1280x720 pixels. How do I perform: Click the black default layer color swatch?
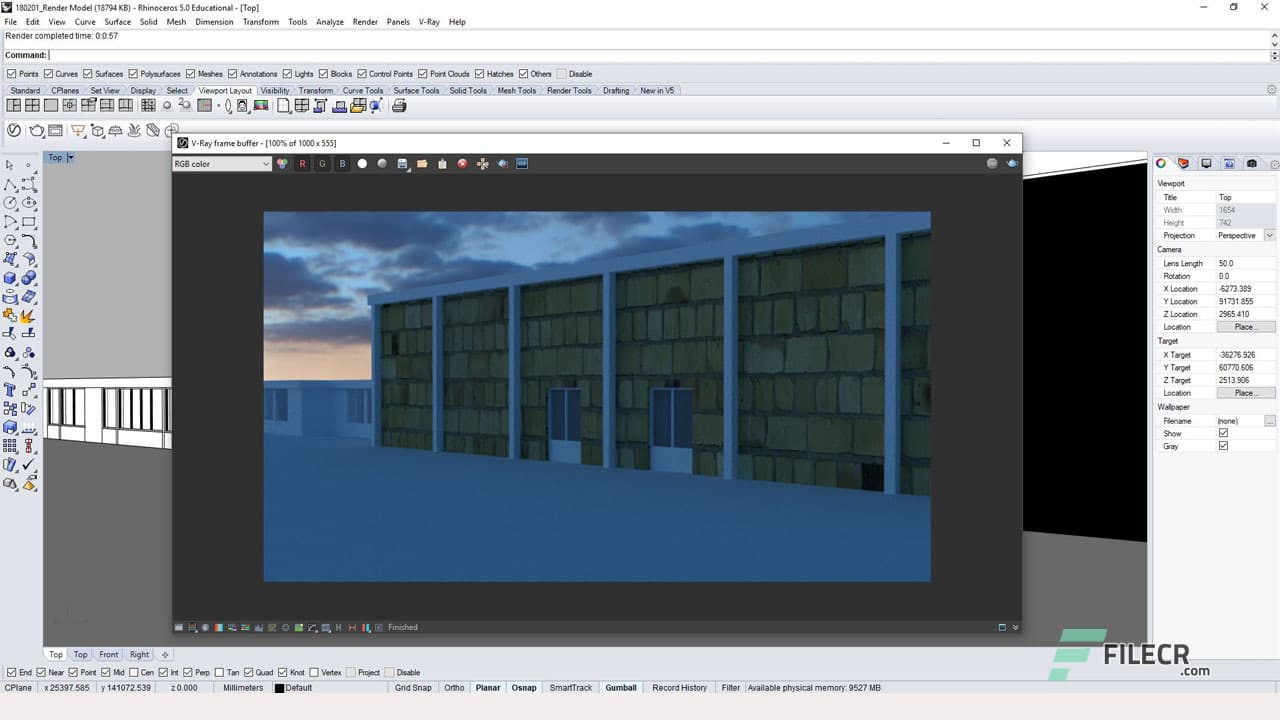pos(281,688)
